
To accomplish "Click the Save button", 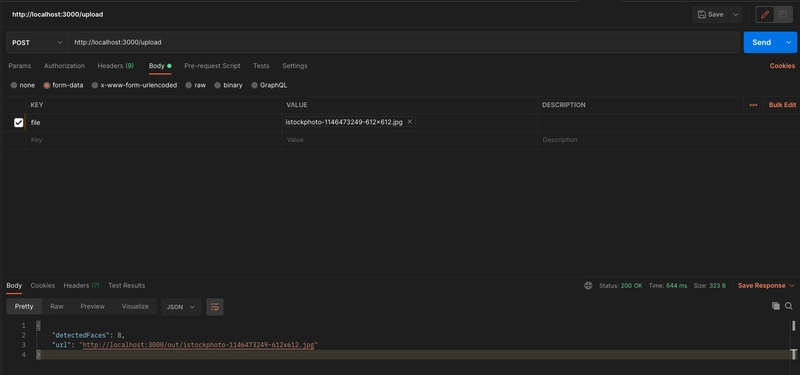I will 710,14.
